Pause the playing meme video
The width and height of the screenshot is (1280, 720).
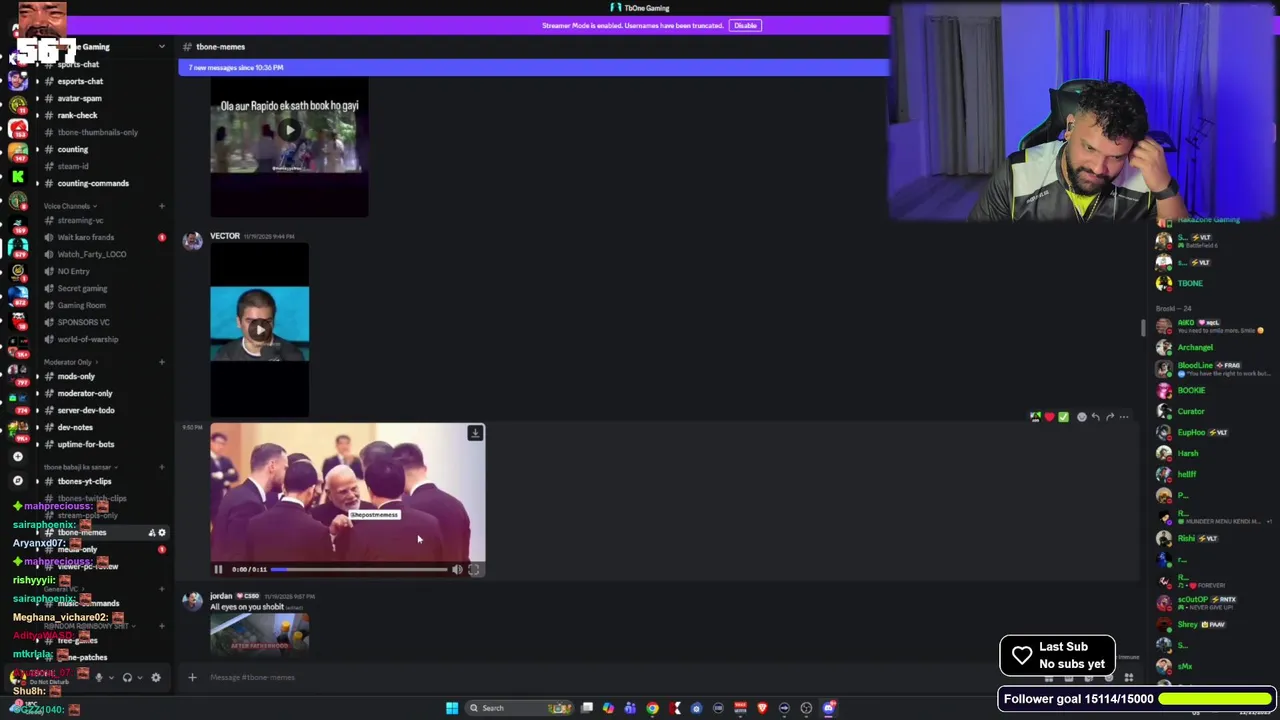point(218,569)
